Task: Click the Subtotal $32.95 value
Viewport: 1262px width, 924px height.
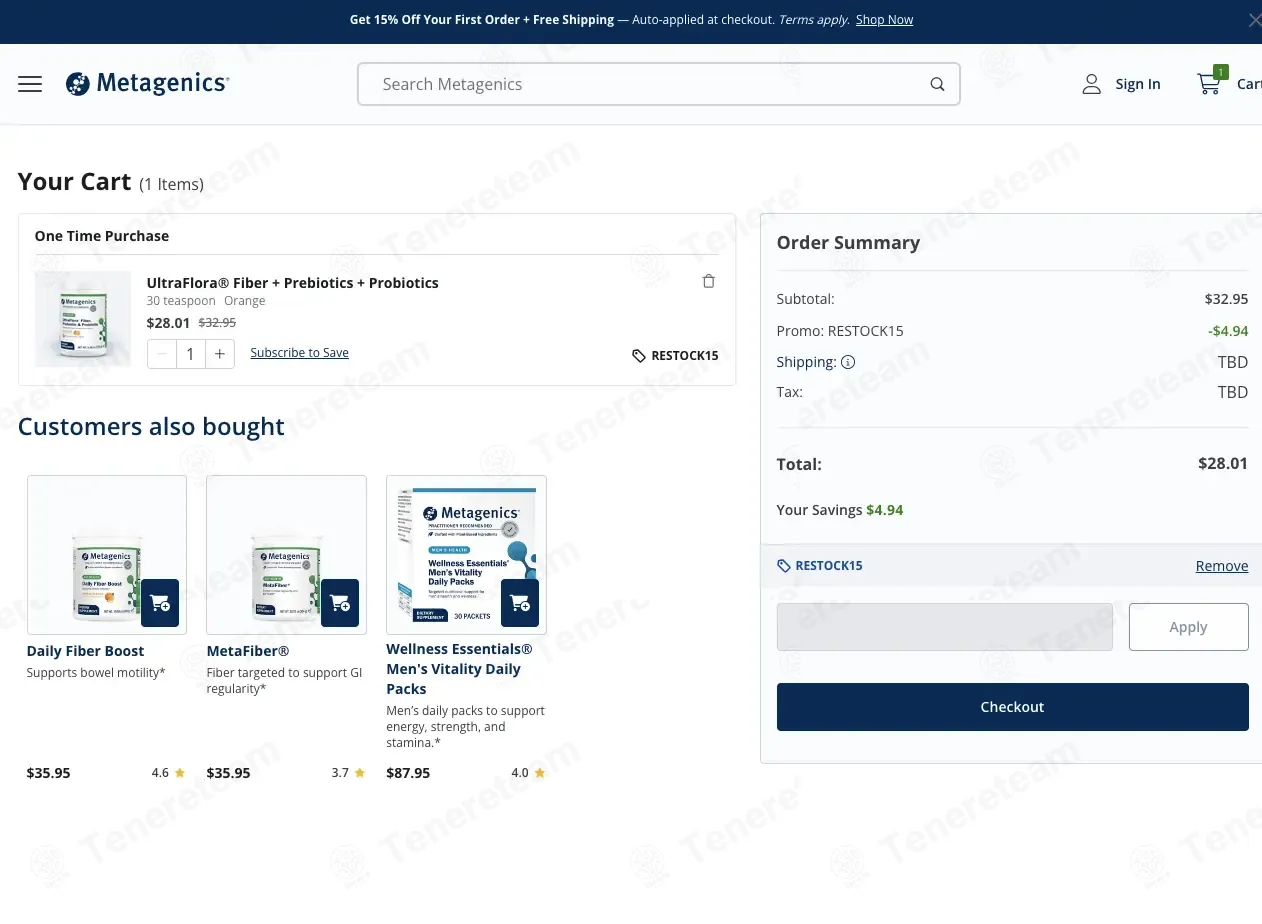Action: pos(1226,299)
